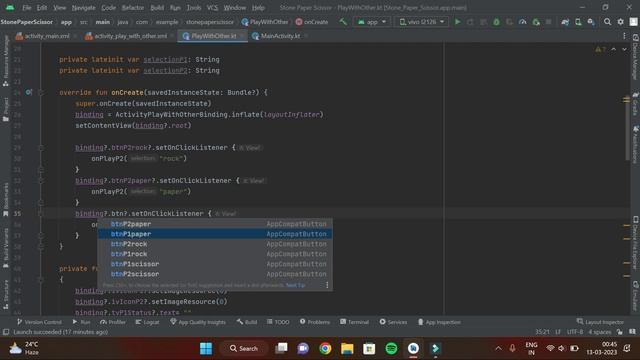Click the taskbar Search box

coord(244,348)
